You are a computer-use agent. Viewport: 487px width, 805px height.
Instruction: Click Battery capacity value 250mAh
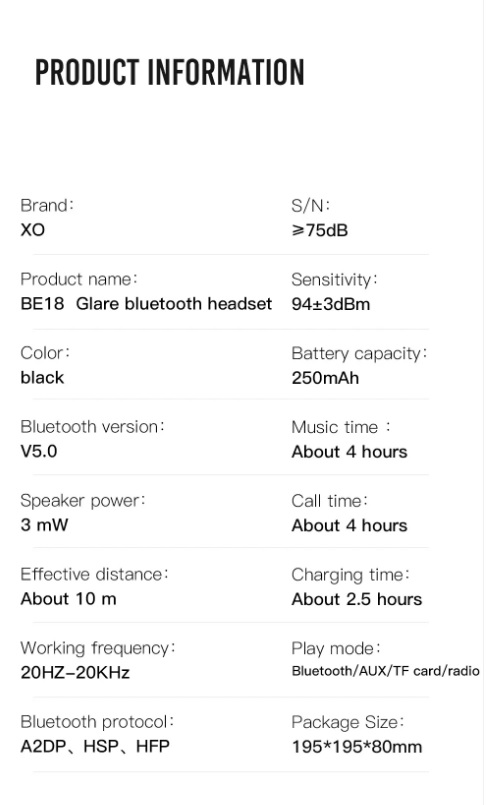325,378
